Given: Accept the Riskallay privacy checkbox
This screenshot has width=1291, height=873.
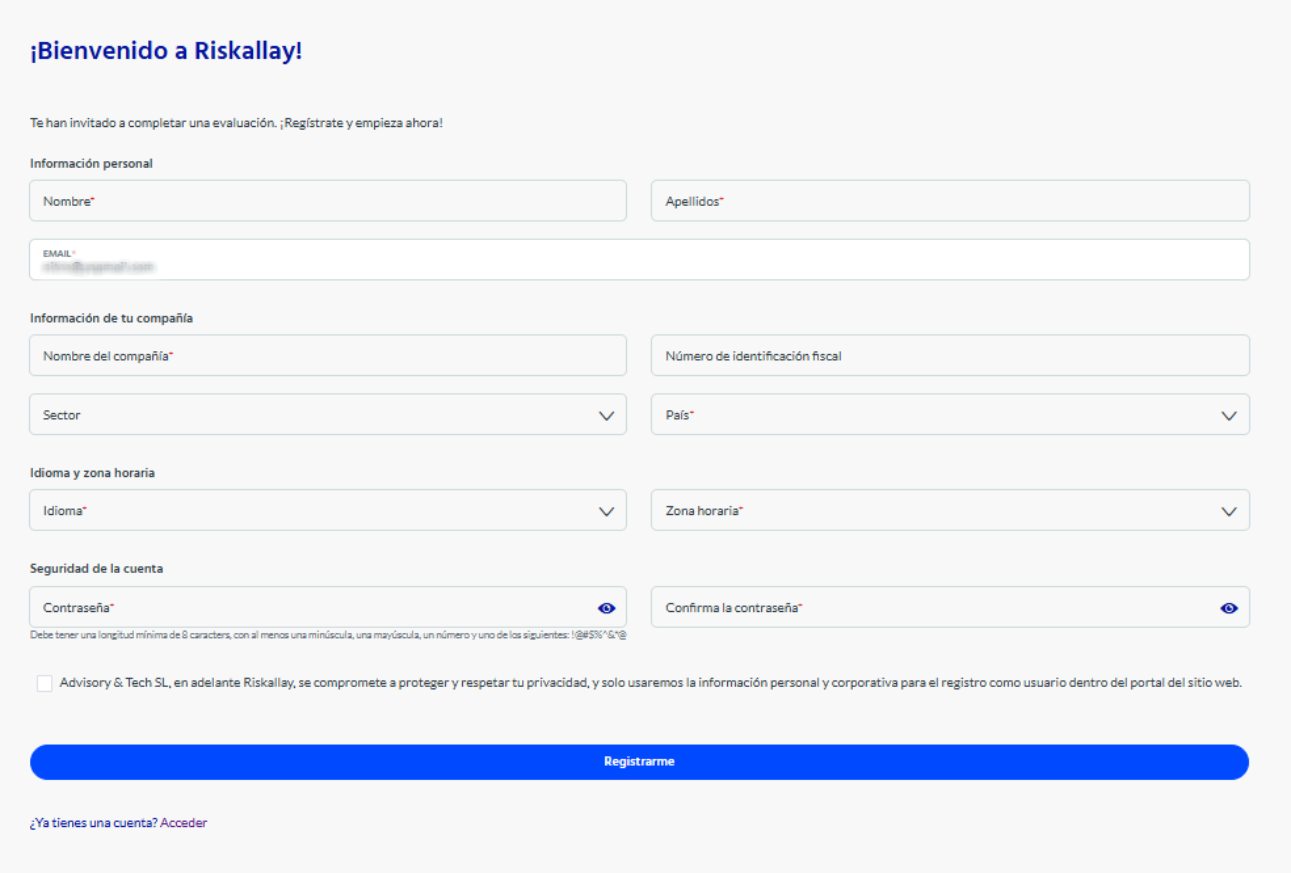Looking at the screenshot, I should (x=44, y=684).
